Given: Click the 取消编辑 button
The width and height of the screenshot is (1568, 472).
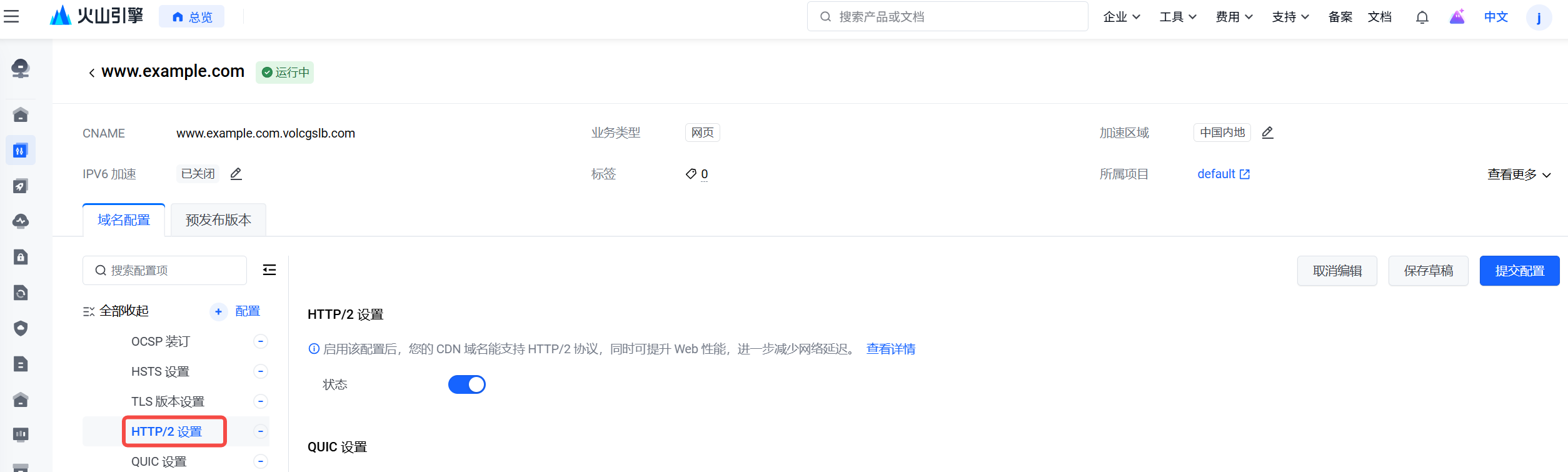Looking at the screenshot, I should tap(1337, 271).
